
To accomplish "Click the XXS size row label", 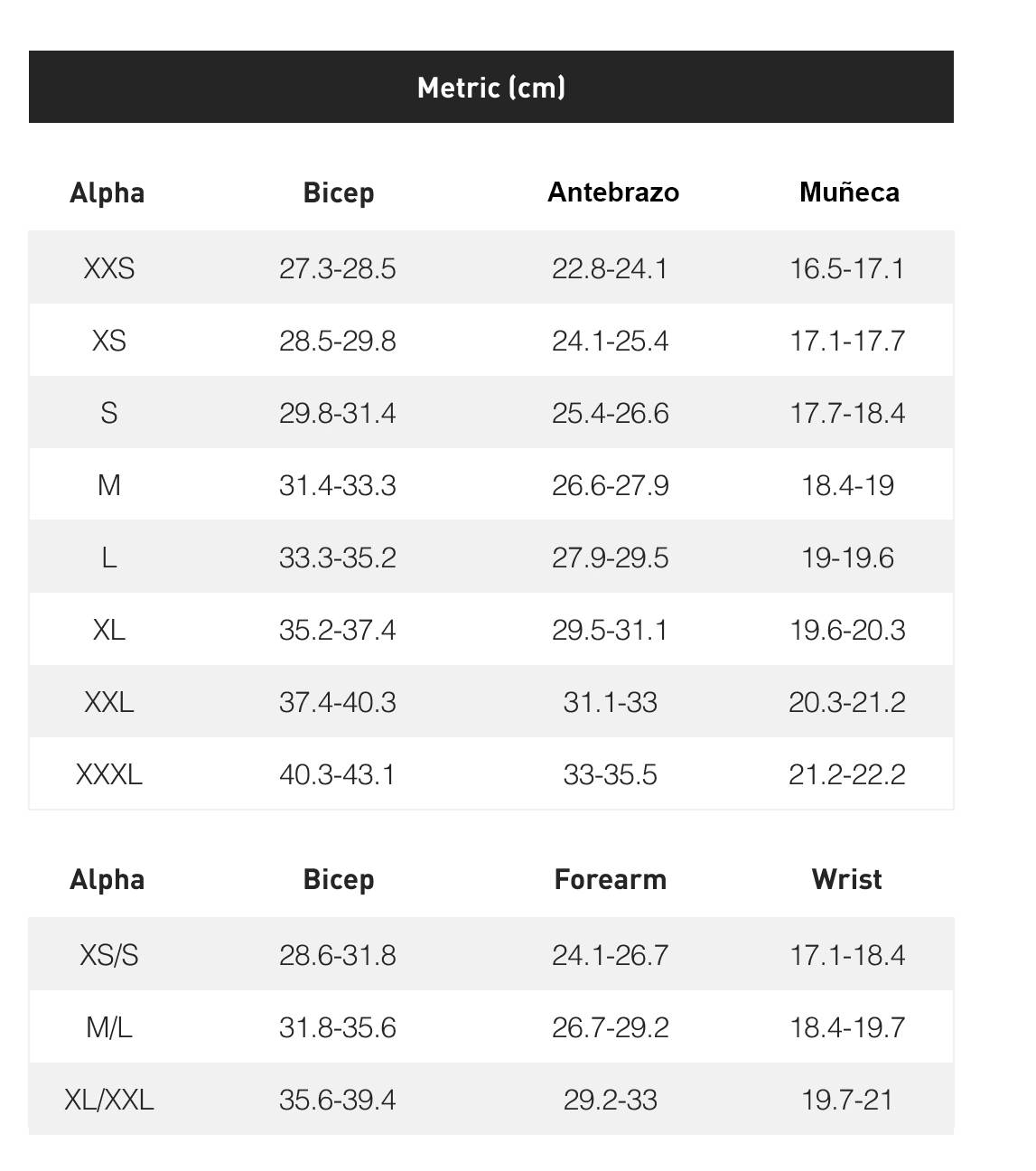I will coord(108,268).
